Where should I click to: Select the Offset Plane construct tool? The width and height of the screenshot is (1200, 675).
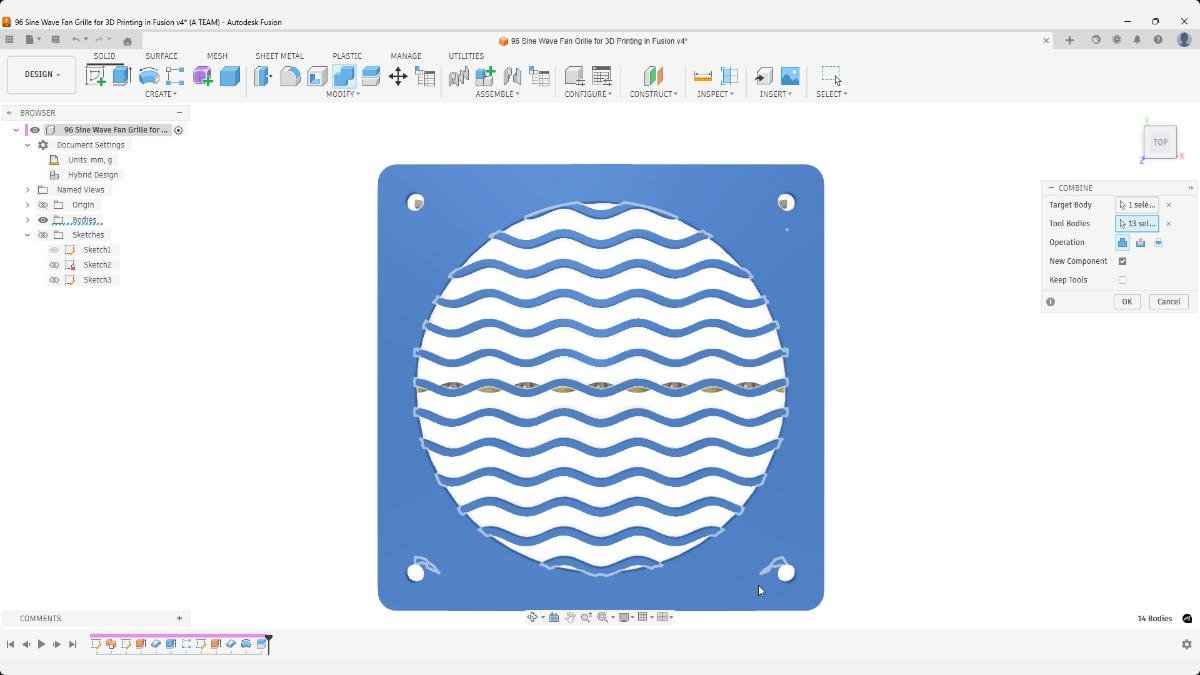653,76
